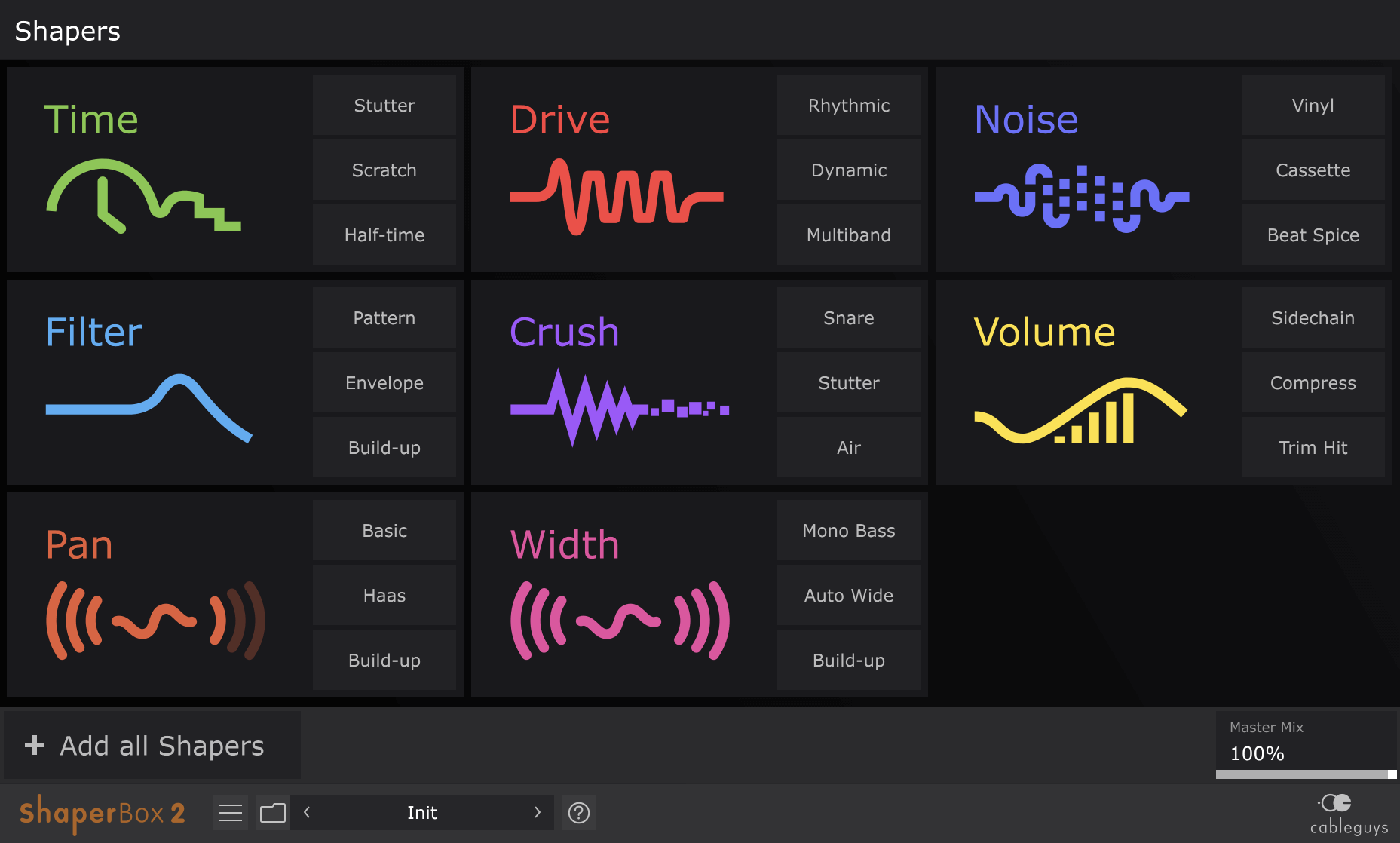Open the preset folder browser

[272, 813]
